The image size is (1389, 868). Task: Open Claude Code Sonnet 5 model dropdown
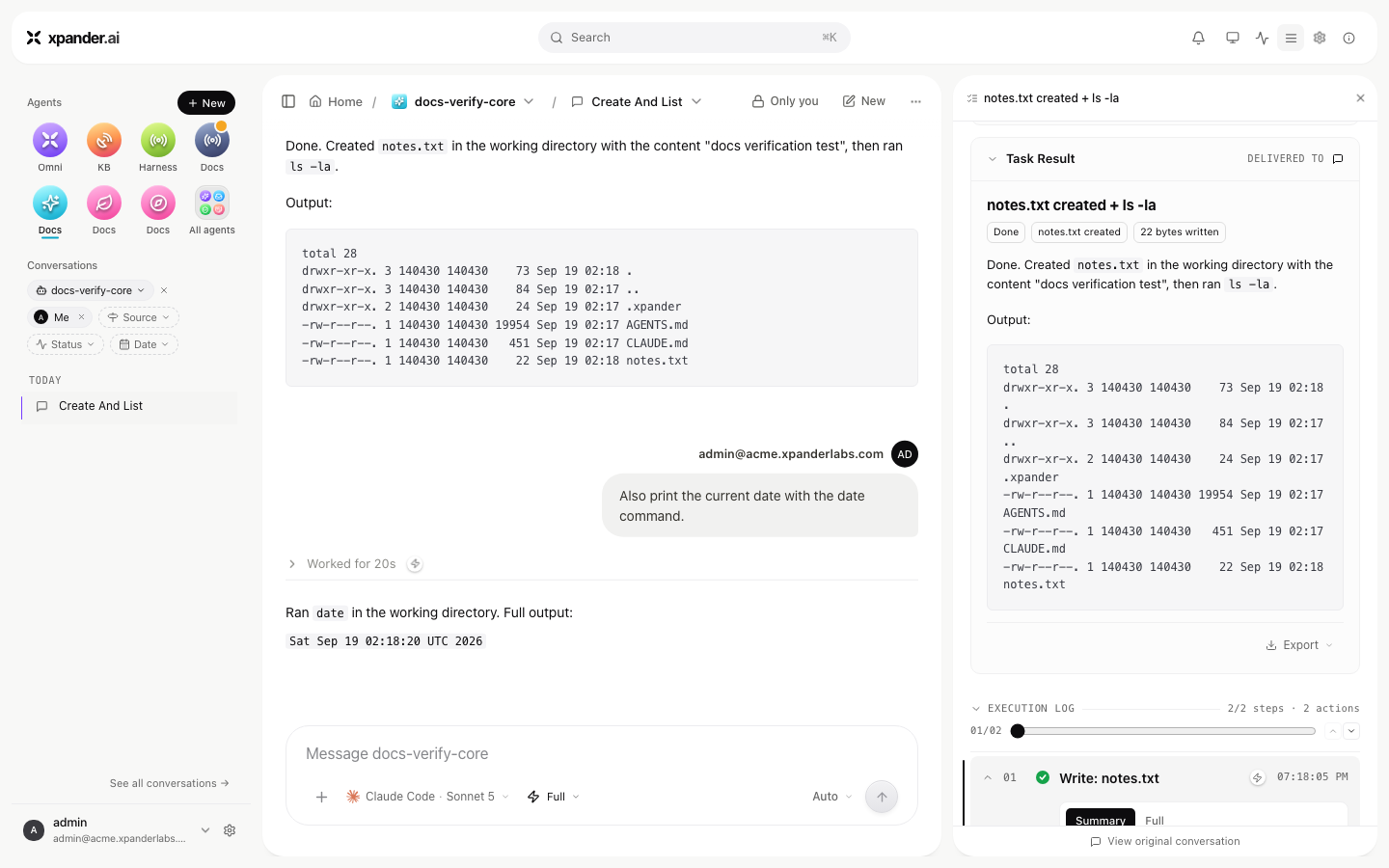(x=427, y=797)
